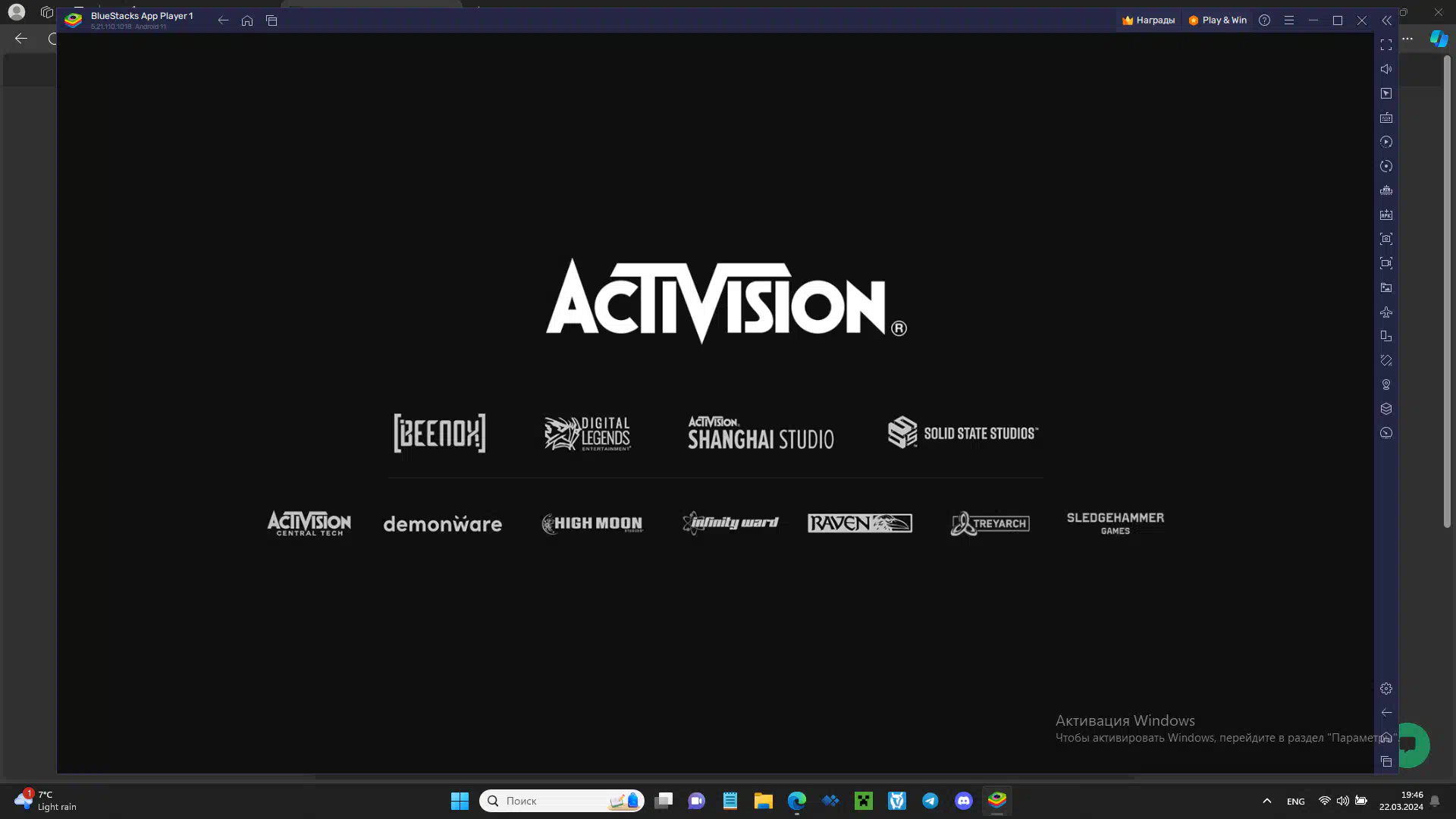This screenshot has width=1456, height=819.
Task: Click the tabs icon in BlueStacks title bar
Action: tap(271, 20)
